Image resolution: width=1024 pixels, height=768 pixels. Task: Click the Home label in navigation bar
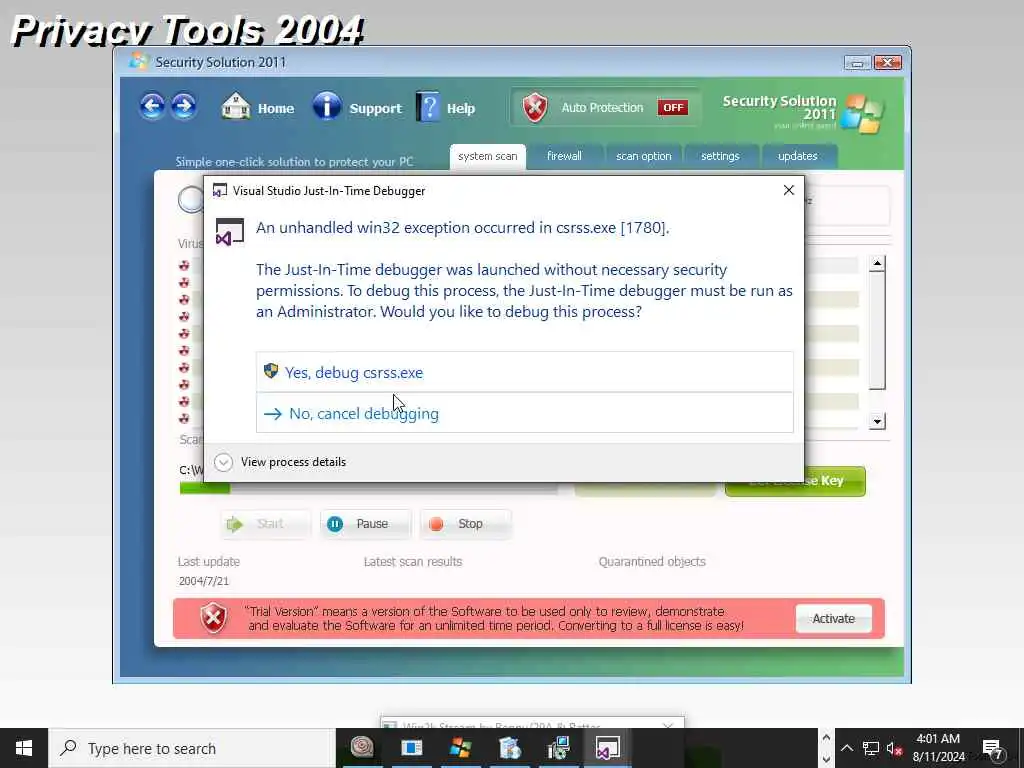pyautogui.click(x=276, y=108)
